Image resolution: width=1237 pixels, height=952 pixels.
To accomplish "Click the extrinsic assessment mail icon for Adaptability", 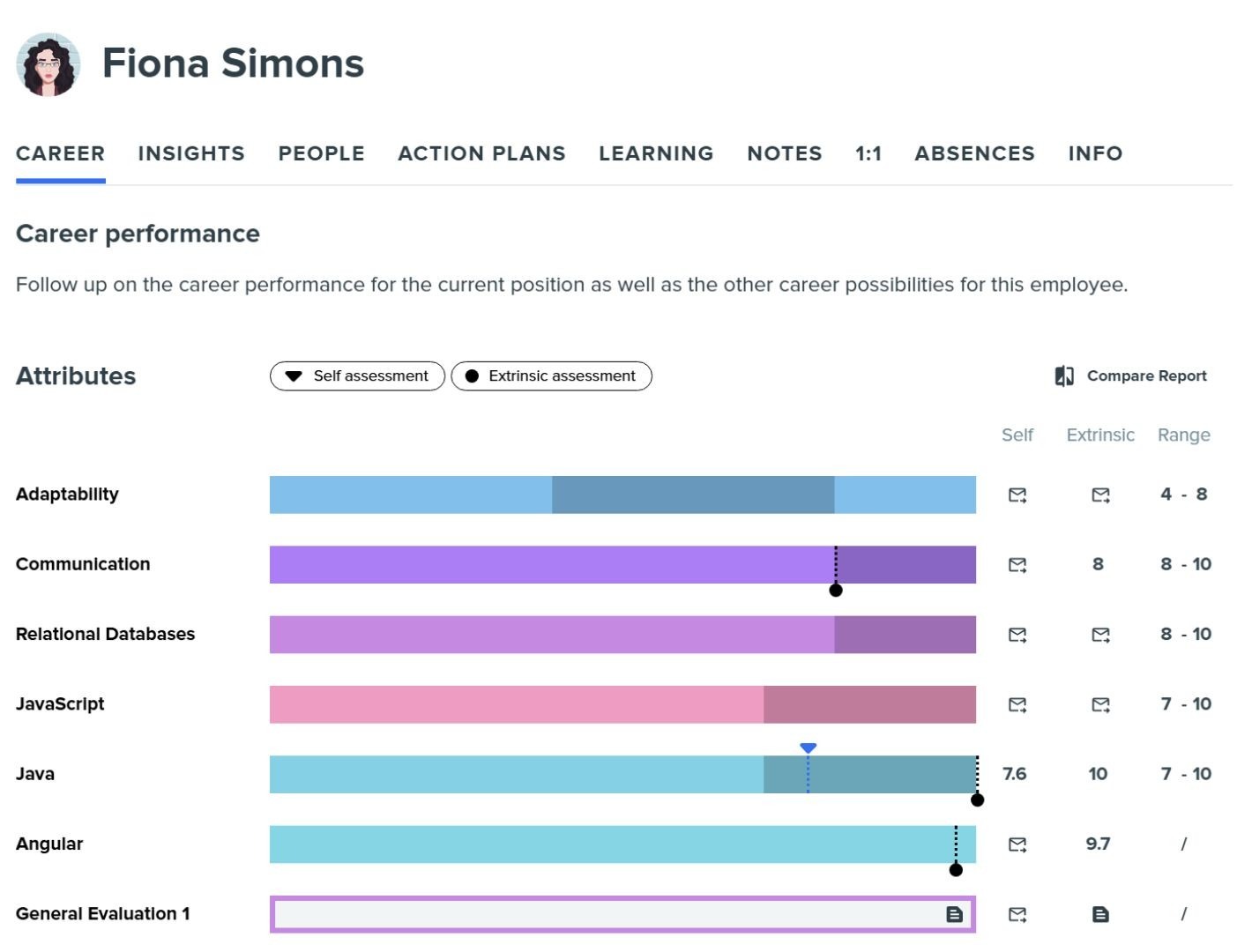I will (x=1099, y=495).
